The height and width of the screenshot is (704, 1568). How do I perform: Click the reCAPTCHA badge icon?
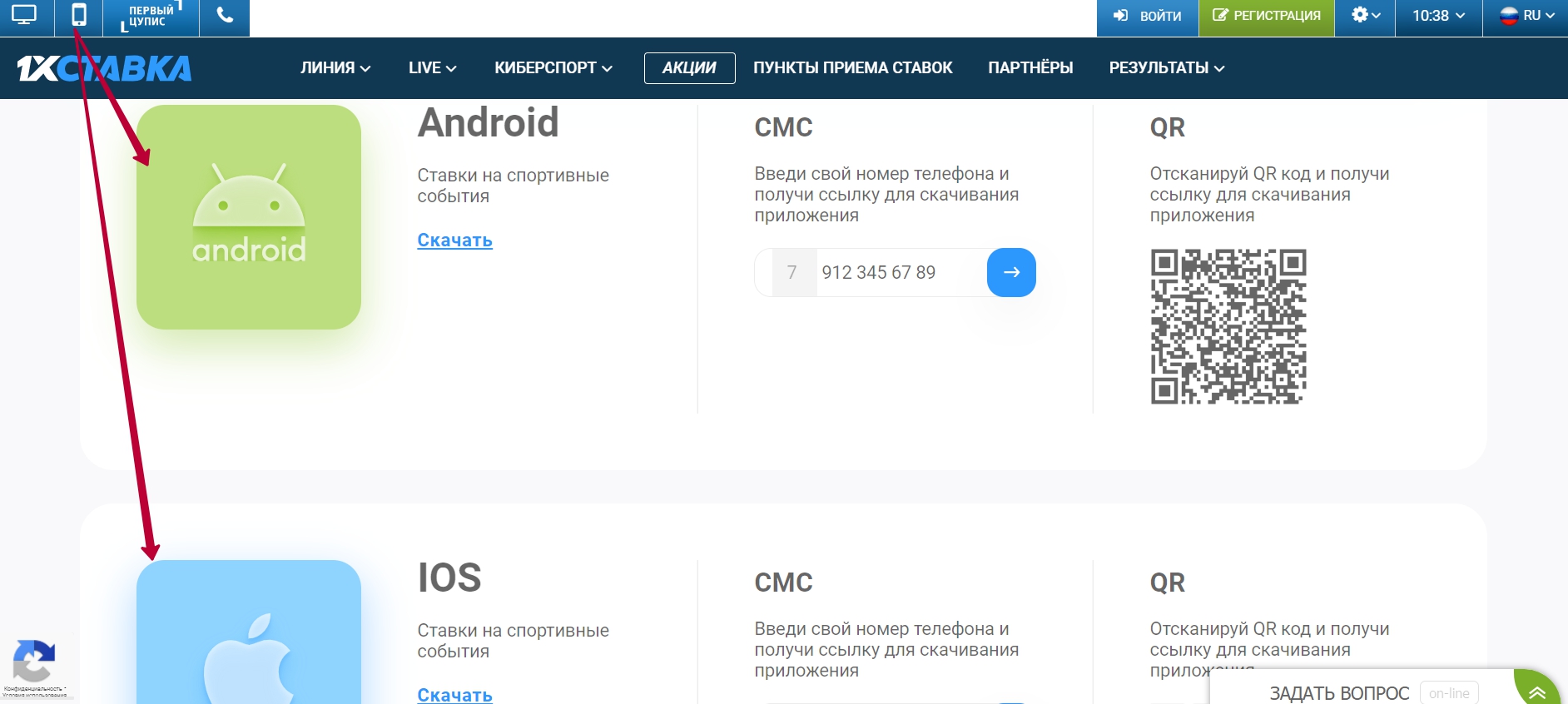(x=34, y=662)
